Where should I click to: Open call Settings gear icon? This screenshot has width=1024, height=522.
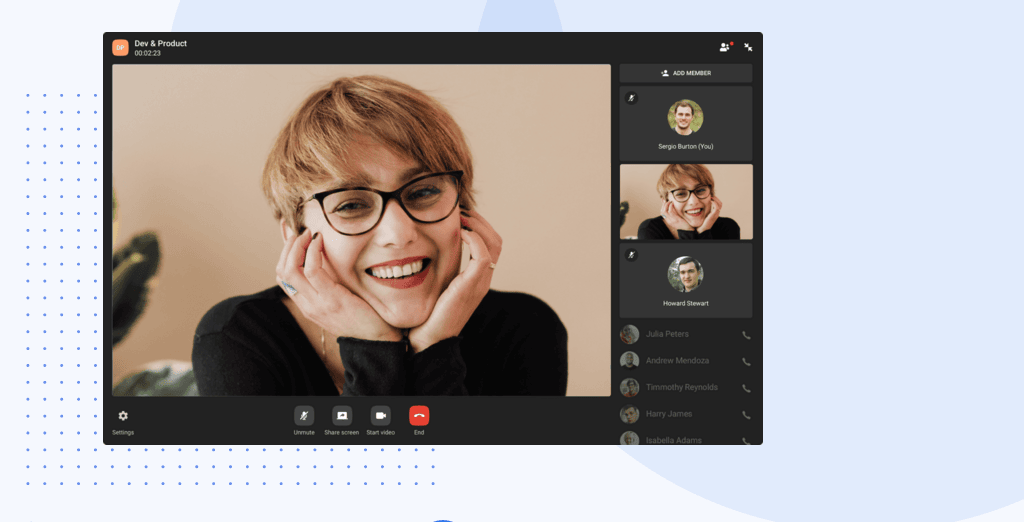pos(123,416)
